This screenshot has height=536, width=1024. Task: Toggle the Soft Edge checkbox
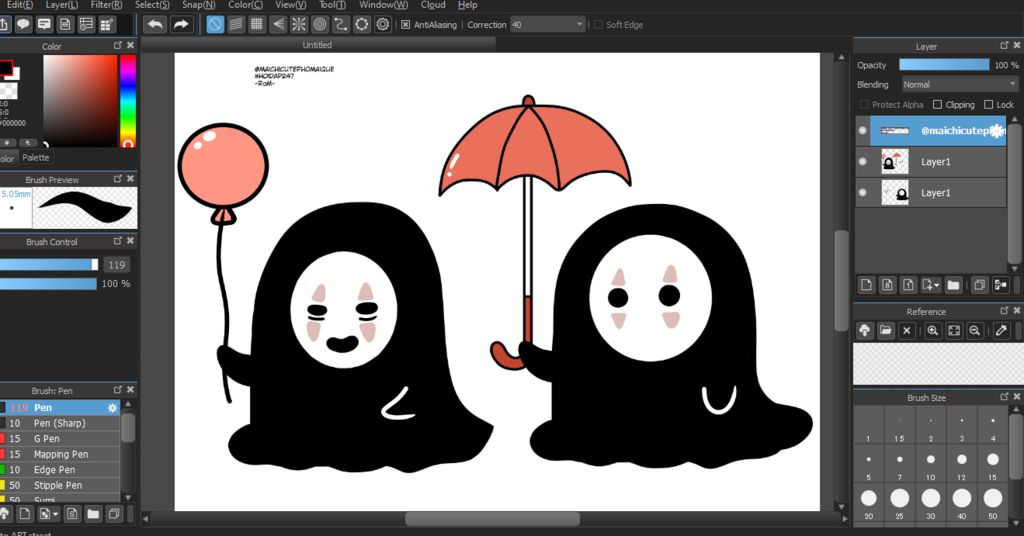(x=598, y=25)
